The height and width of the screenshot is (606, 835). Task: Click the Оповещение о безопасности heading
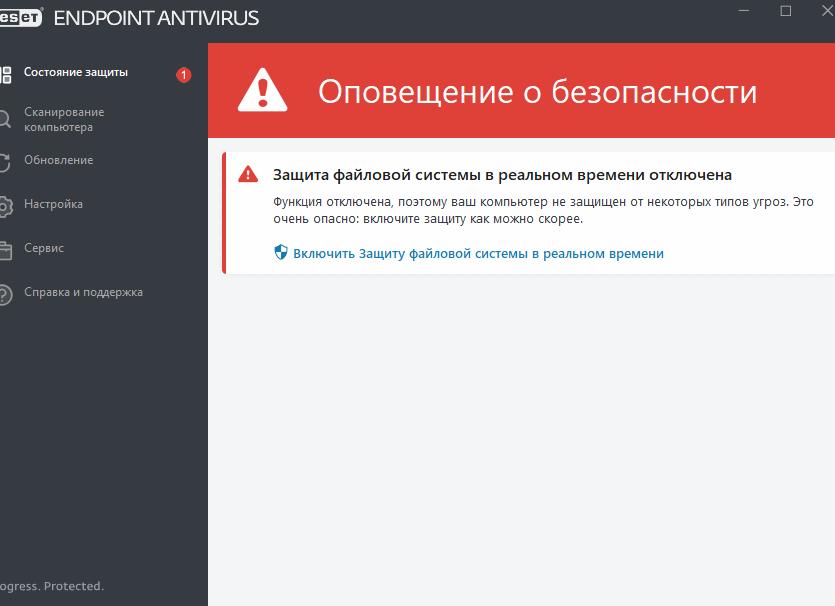point(537,92)
